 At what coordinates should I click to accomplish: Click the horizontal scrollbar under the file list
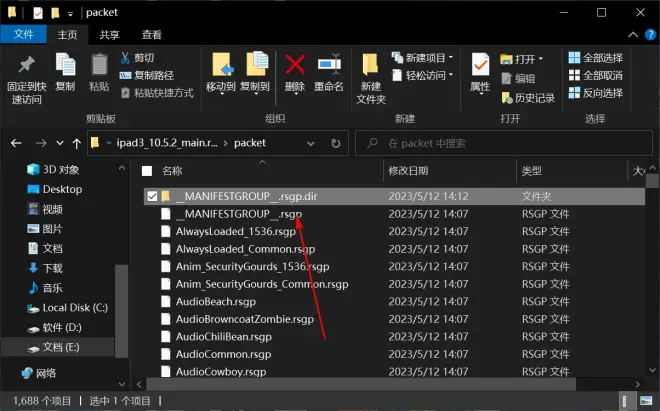coord(360,383)
